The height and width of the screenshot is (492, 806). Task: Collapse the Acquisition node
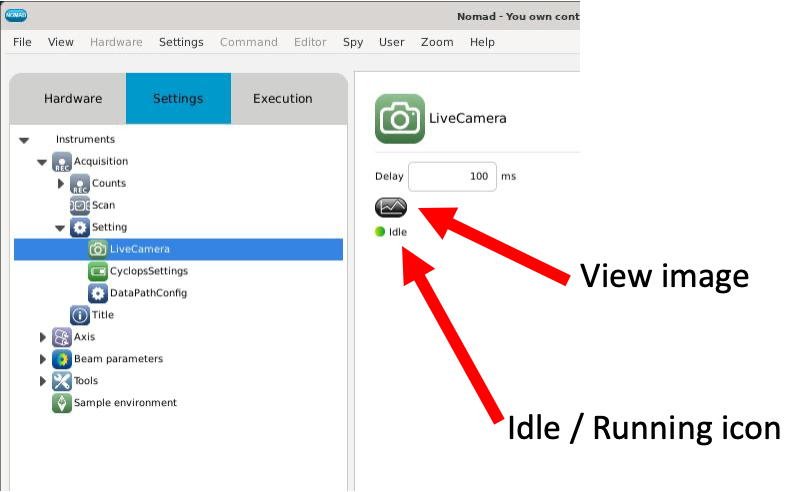coord(42,162)
